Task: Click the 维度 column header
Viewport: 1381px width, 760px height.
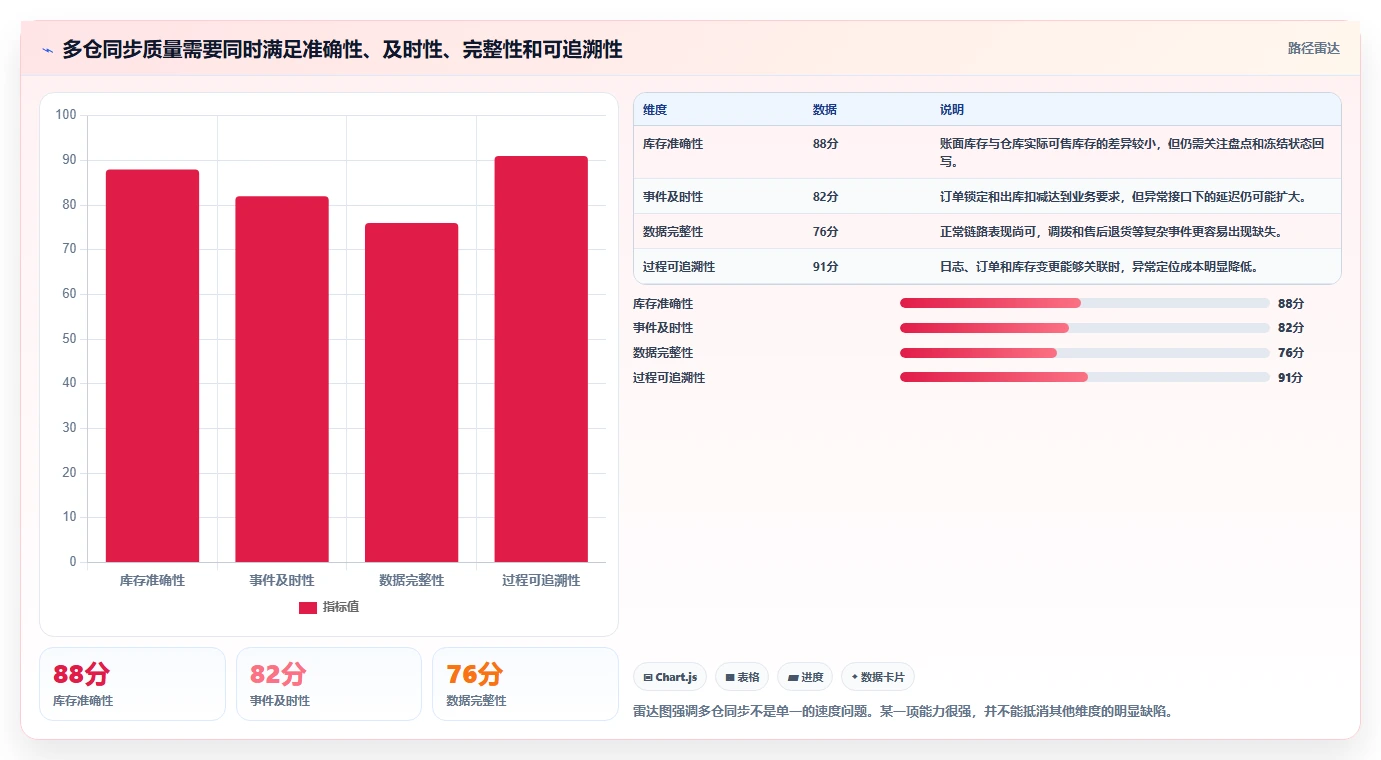Action: point(655,110)
